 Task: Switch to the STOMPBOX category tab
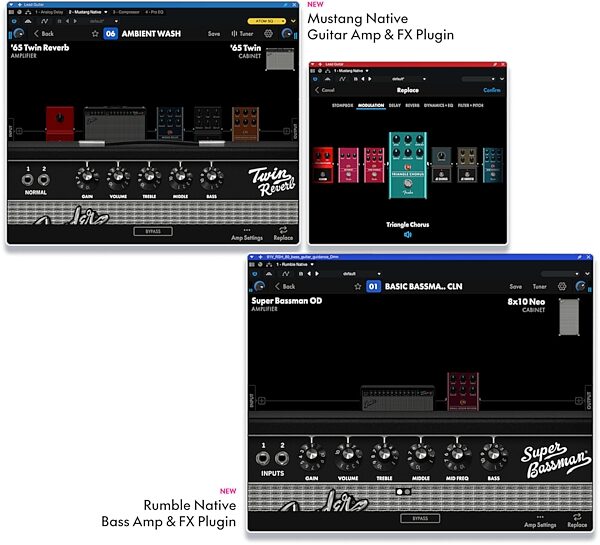(x=342, y=105)
